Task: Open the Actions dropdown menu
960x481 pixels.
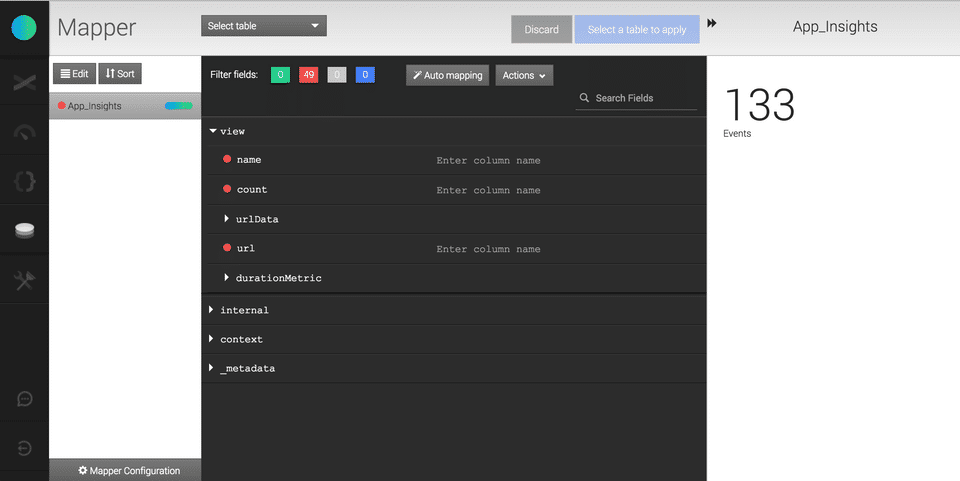Action: (x=524, y=75)
